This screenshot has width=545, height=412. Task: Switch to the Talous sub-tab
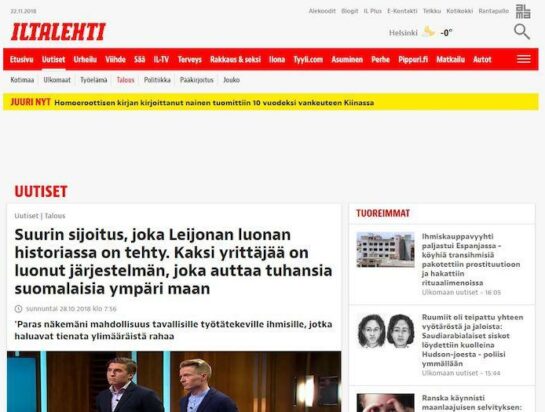pyautogui.click(x=125, y=80)
